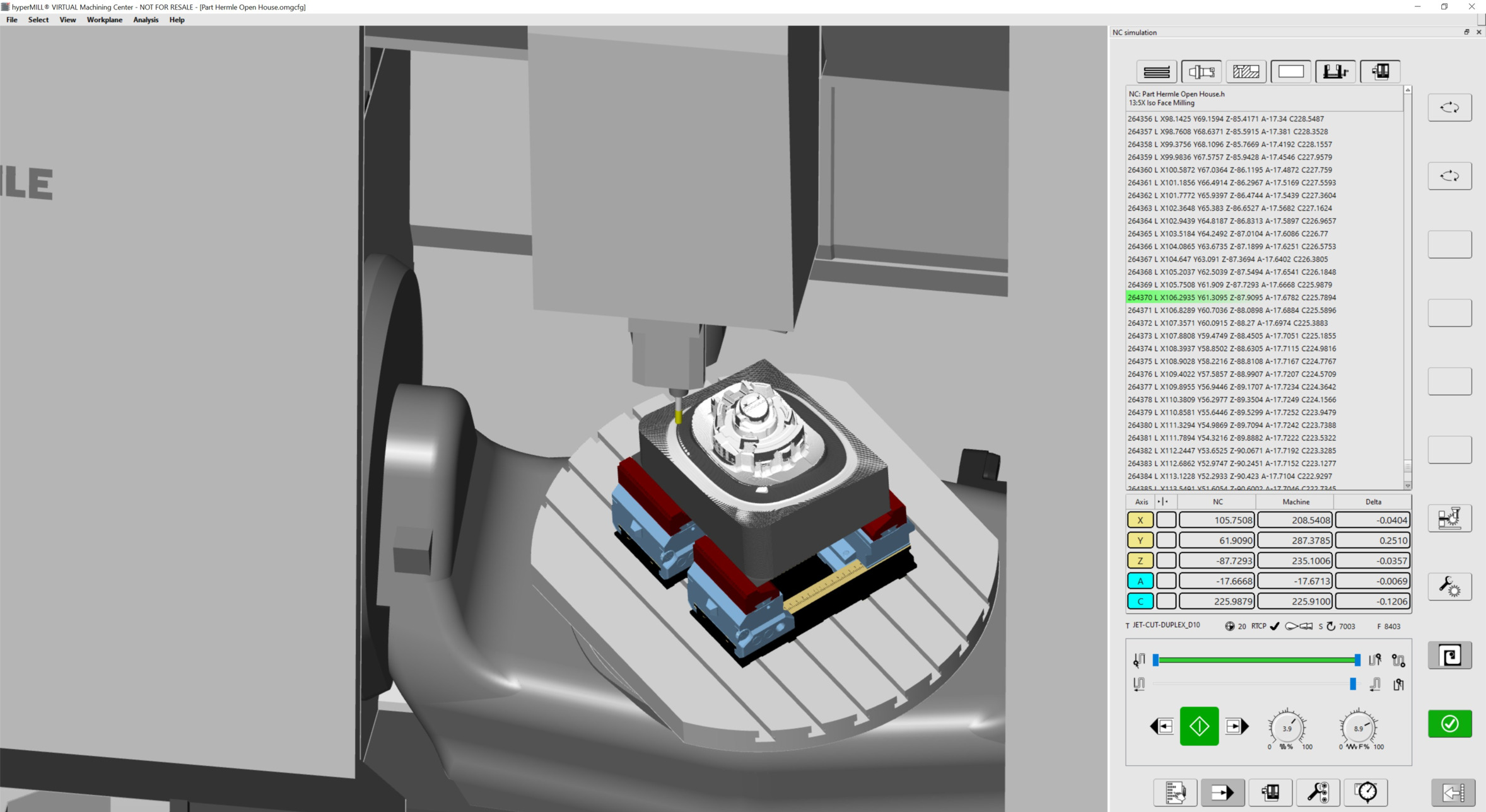Adjust the feed rate F% dial
The image size is (1486, 812).
coord(1358,728)
